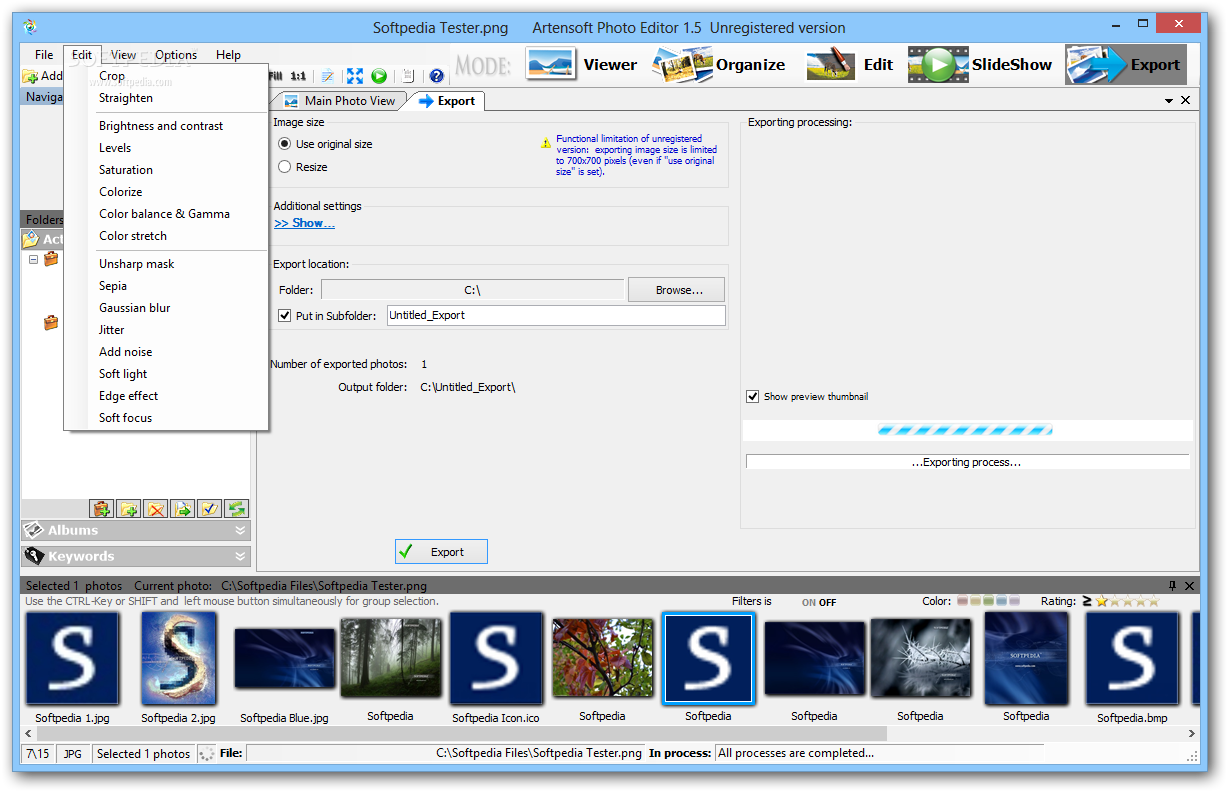Click the Keywords panel tag icon
Image resolution: width=1228 pixels, height=792 pixels.
pos(34,556)
